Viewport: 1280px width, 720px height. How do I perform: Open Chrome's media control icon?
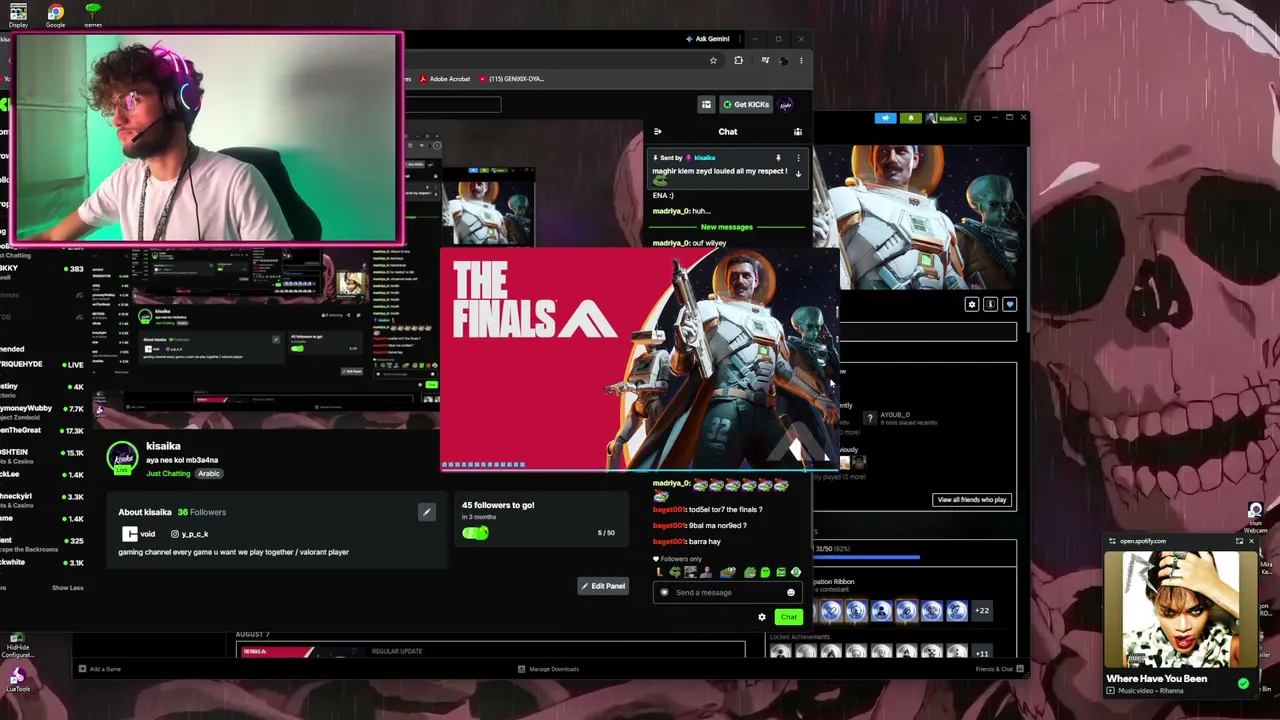(765, 60)
